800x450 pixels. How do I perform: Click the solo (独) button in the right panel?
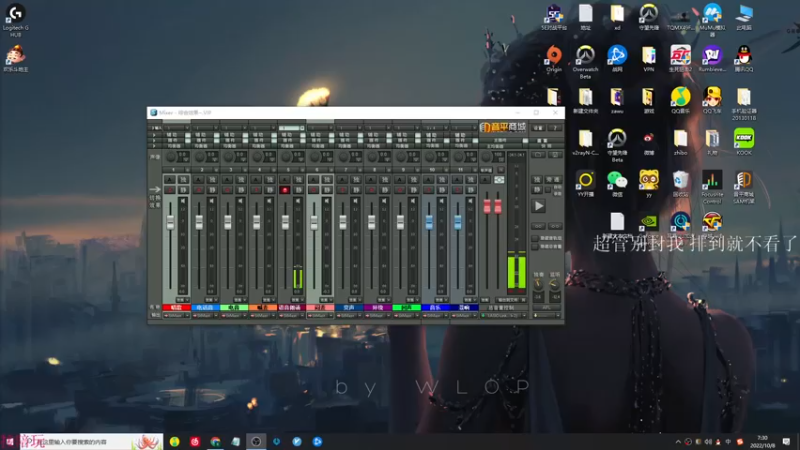(x=537, y=180)
